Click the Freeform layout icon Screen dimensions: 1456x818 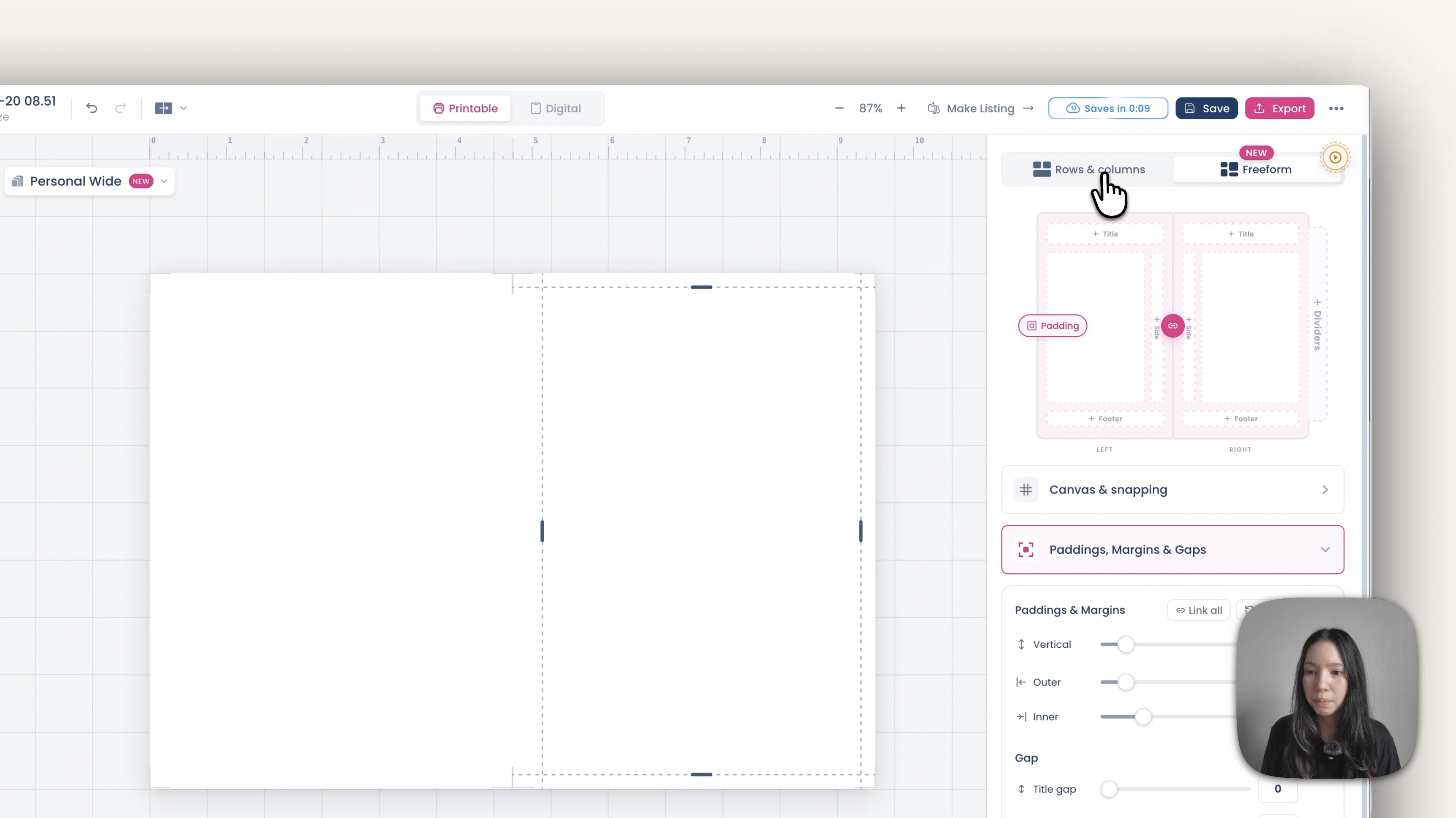(x=1229, y=169)
